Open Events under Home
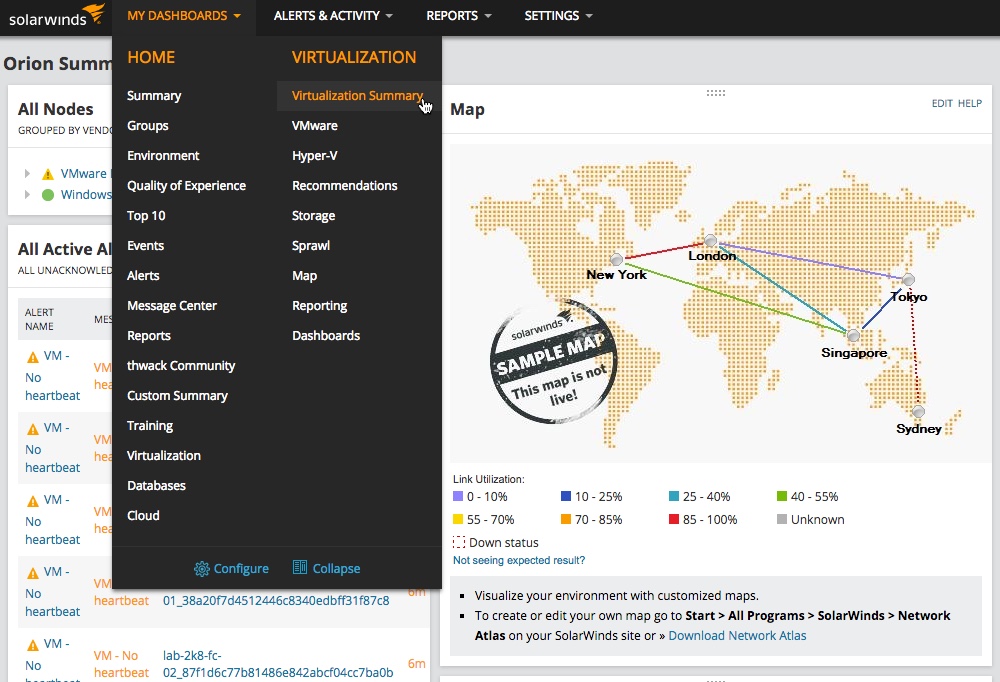Viewport: 1000px width, 682px height. point(145,246)
